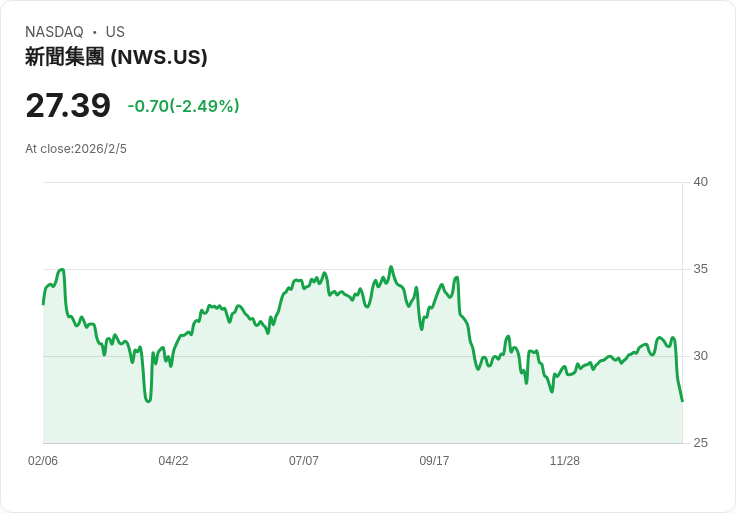Click the first peak near 35 in February
This screenshot has height=513, width=736.
coord(61,269)
